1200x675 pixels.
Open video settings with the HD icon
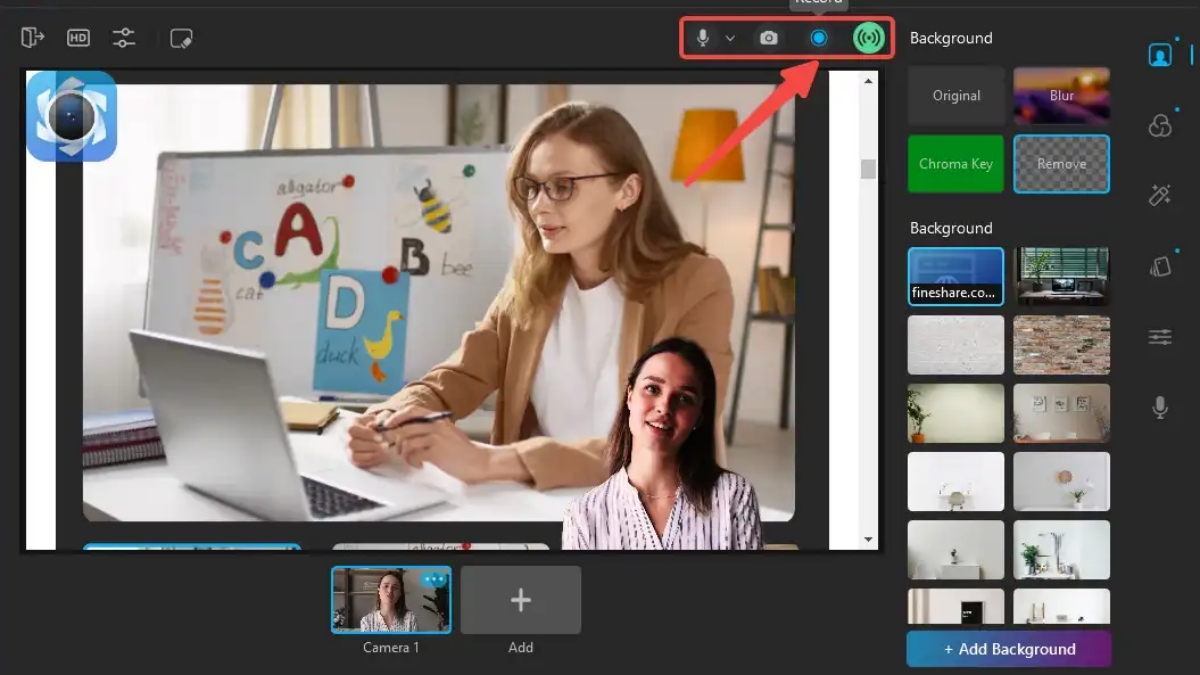coord(76,38)
